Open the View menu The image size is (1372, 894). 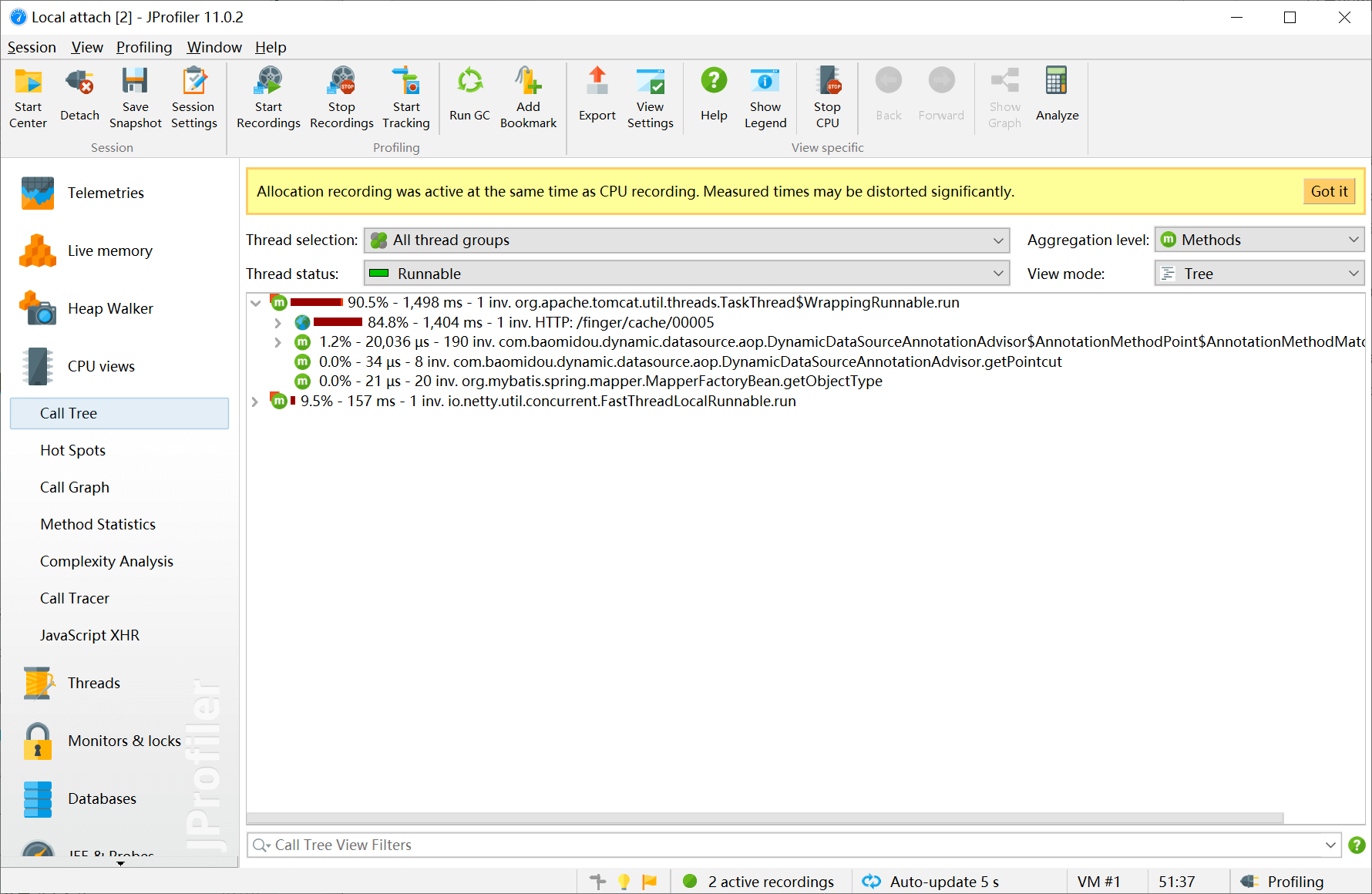tap(87, 48)
